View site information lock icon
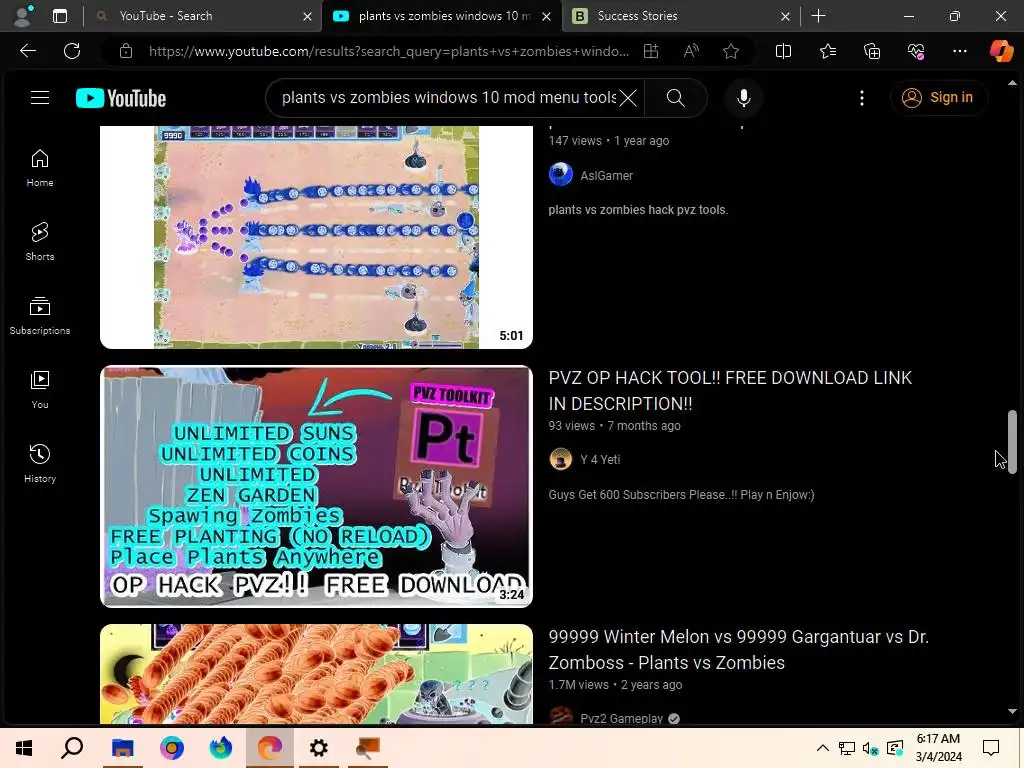This screenshot has width=1024, height=768. click(126, 51)
